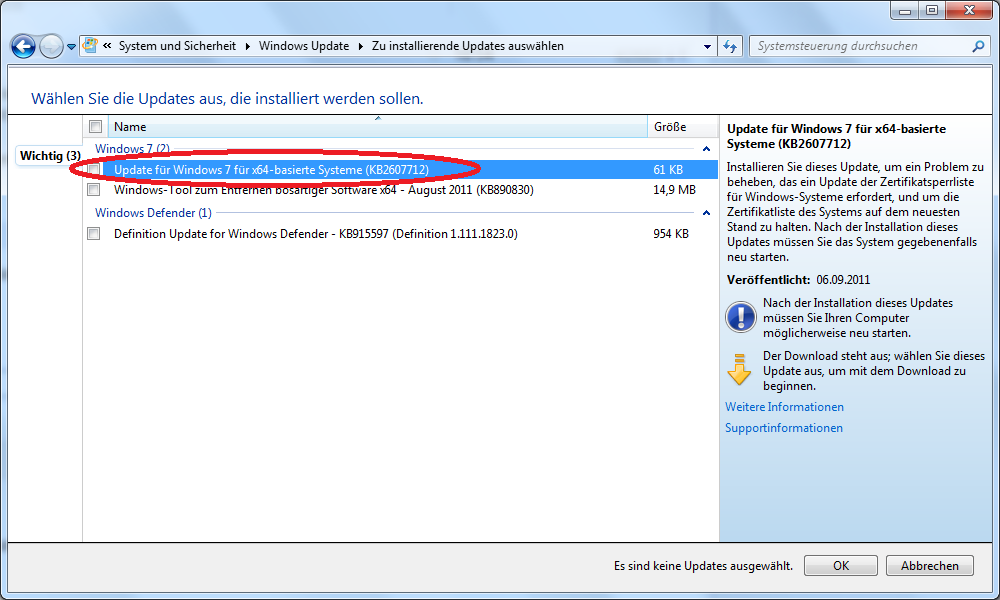Click the blue exclamation restart notice icon

click(x=740, y=317)
